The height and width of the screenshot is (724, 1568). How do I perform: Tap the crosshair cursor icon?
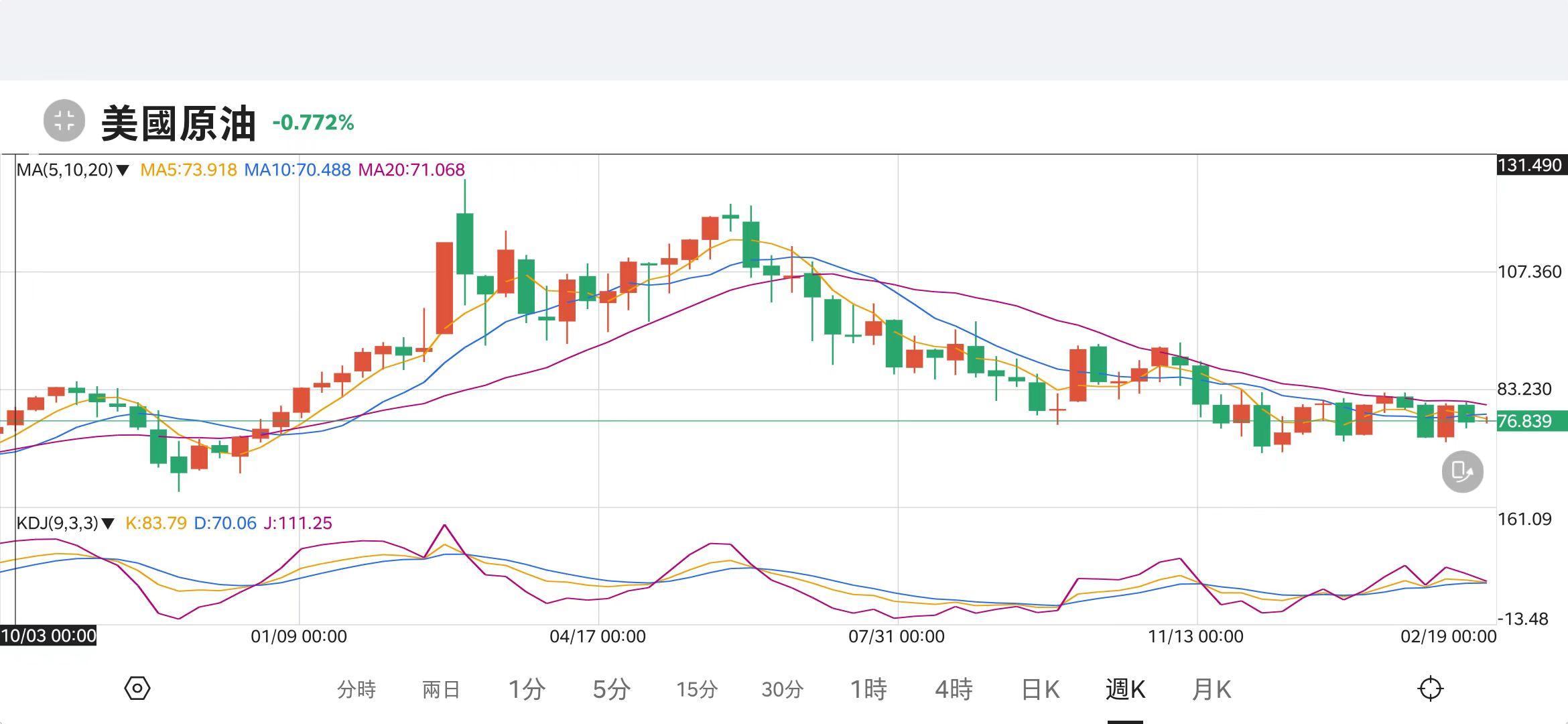(x=1430, y=688)
